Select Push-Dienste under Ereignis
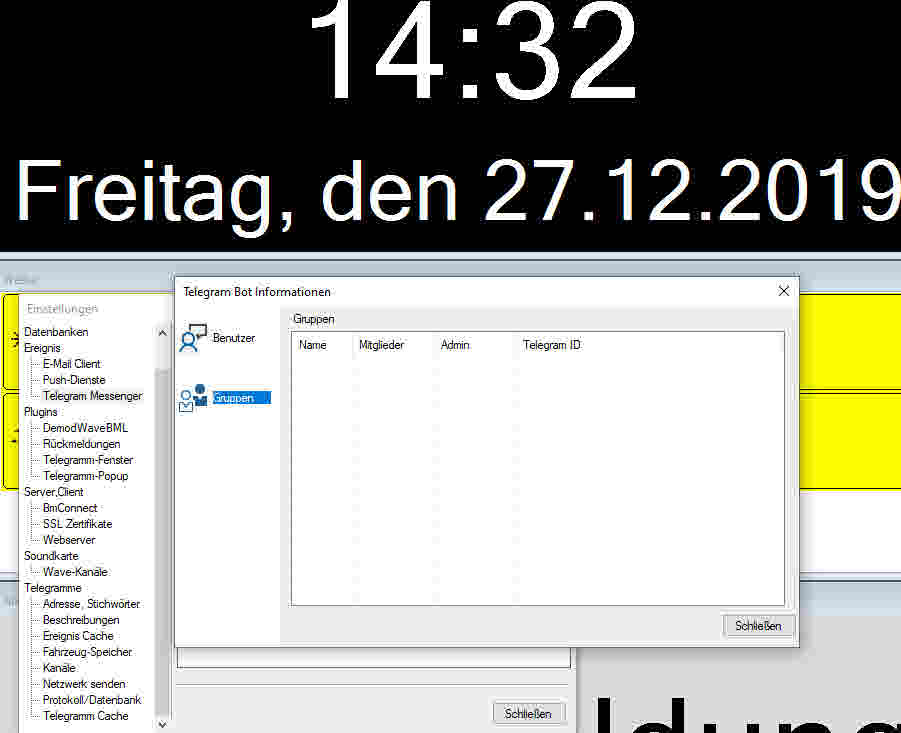Viewport: 901px width, 733px height. [x=74, y=380]
